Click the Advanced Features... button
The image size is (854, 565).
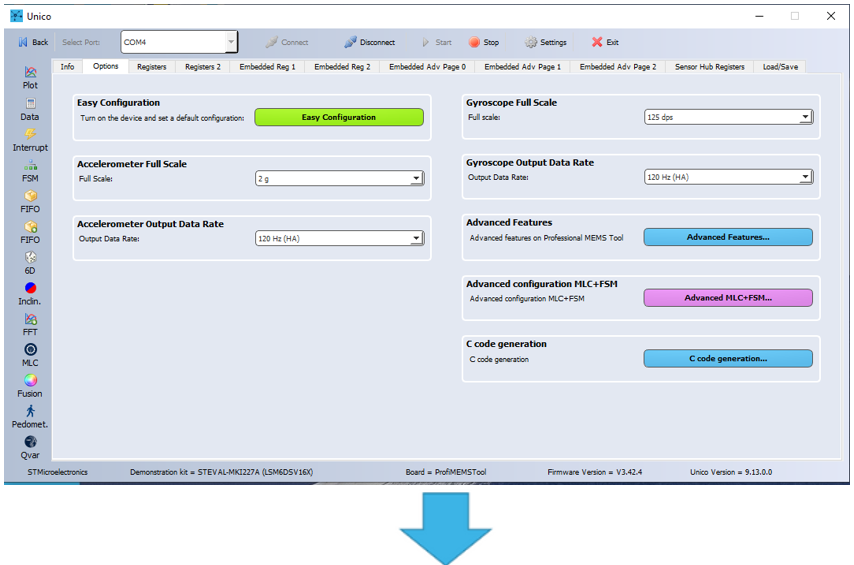click(728, 237)
